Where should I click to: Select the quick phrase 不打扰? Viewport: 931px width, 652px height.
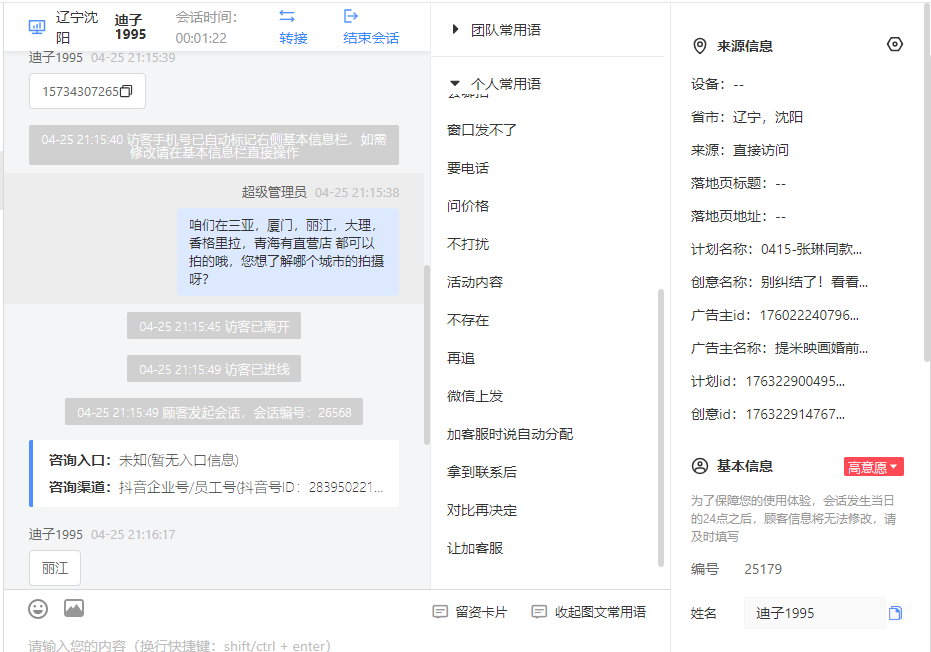(468, 244)
